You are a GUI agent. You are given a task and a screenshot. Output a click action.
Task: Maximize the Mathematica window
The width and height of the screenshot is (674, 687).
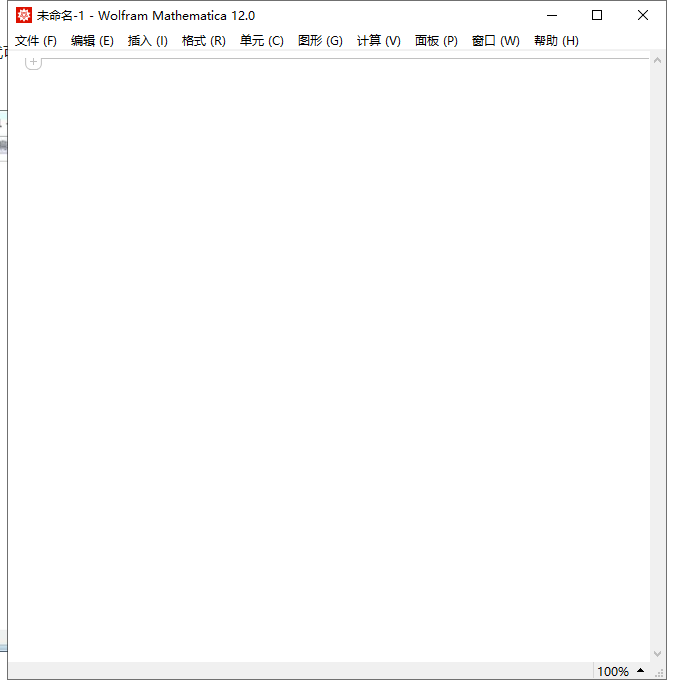(597, 15)
